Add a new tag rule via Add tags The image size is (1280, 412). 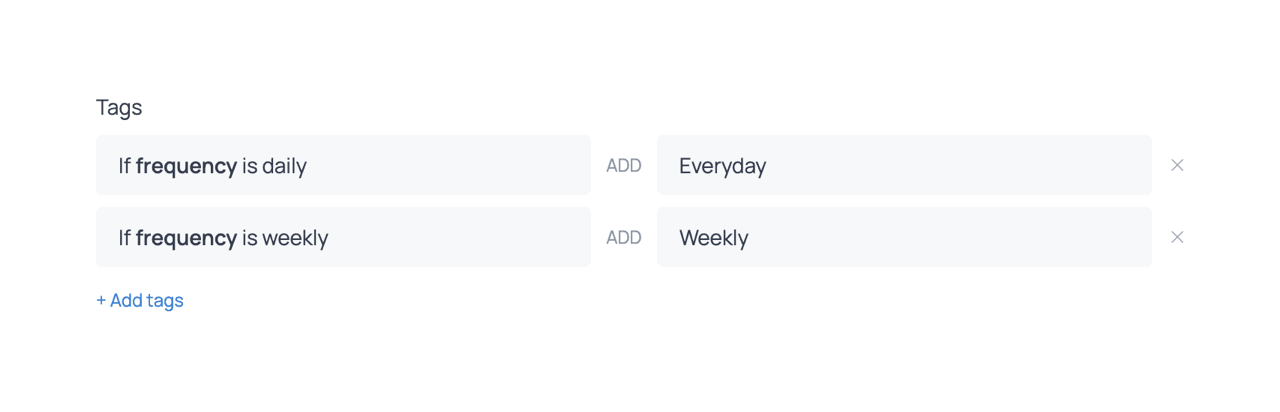(140, 300)
